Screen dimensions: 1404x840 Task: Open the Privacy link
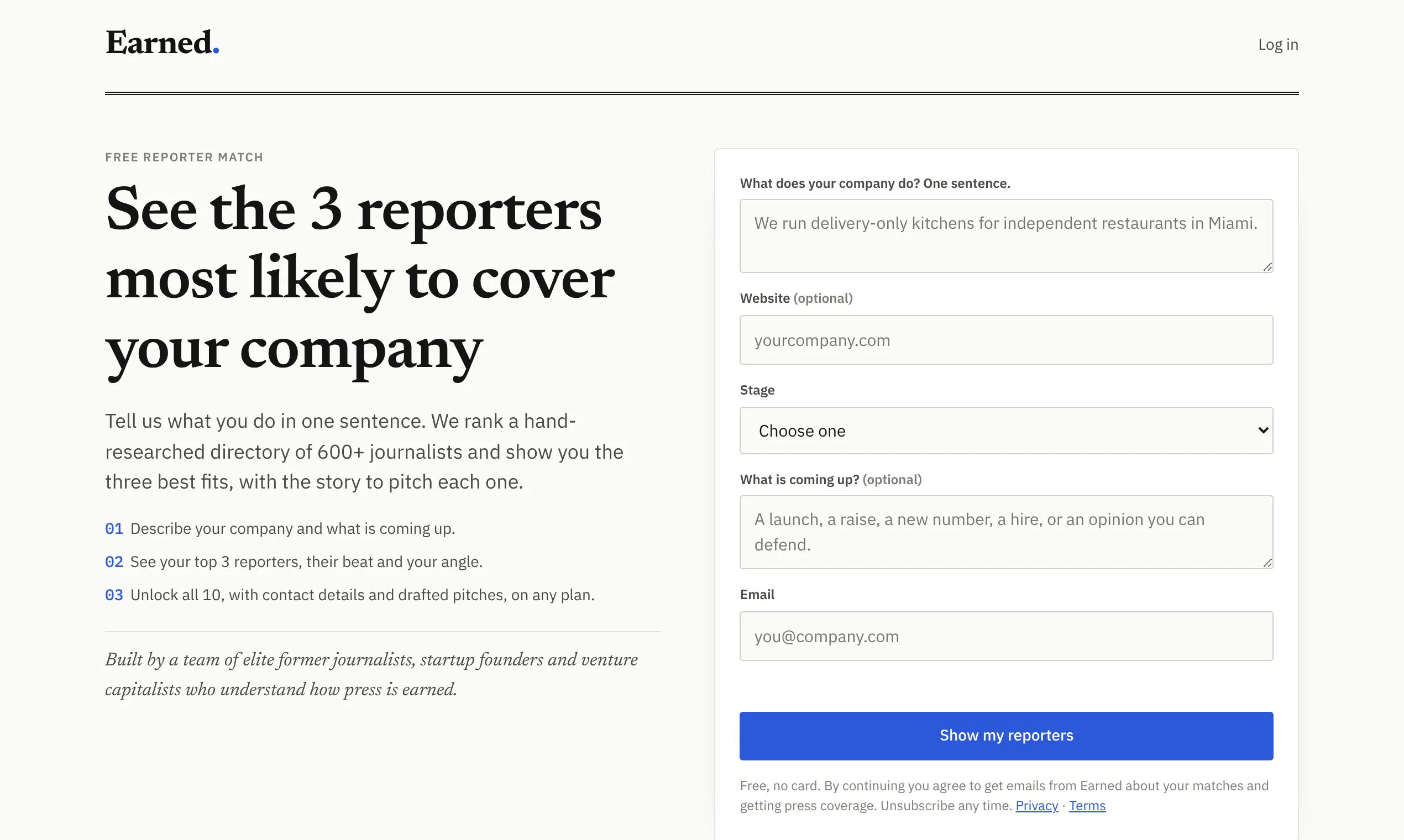pos(1036,806)
